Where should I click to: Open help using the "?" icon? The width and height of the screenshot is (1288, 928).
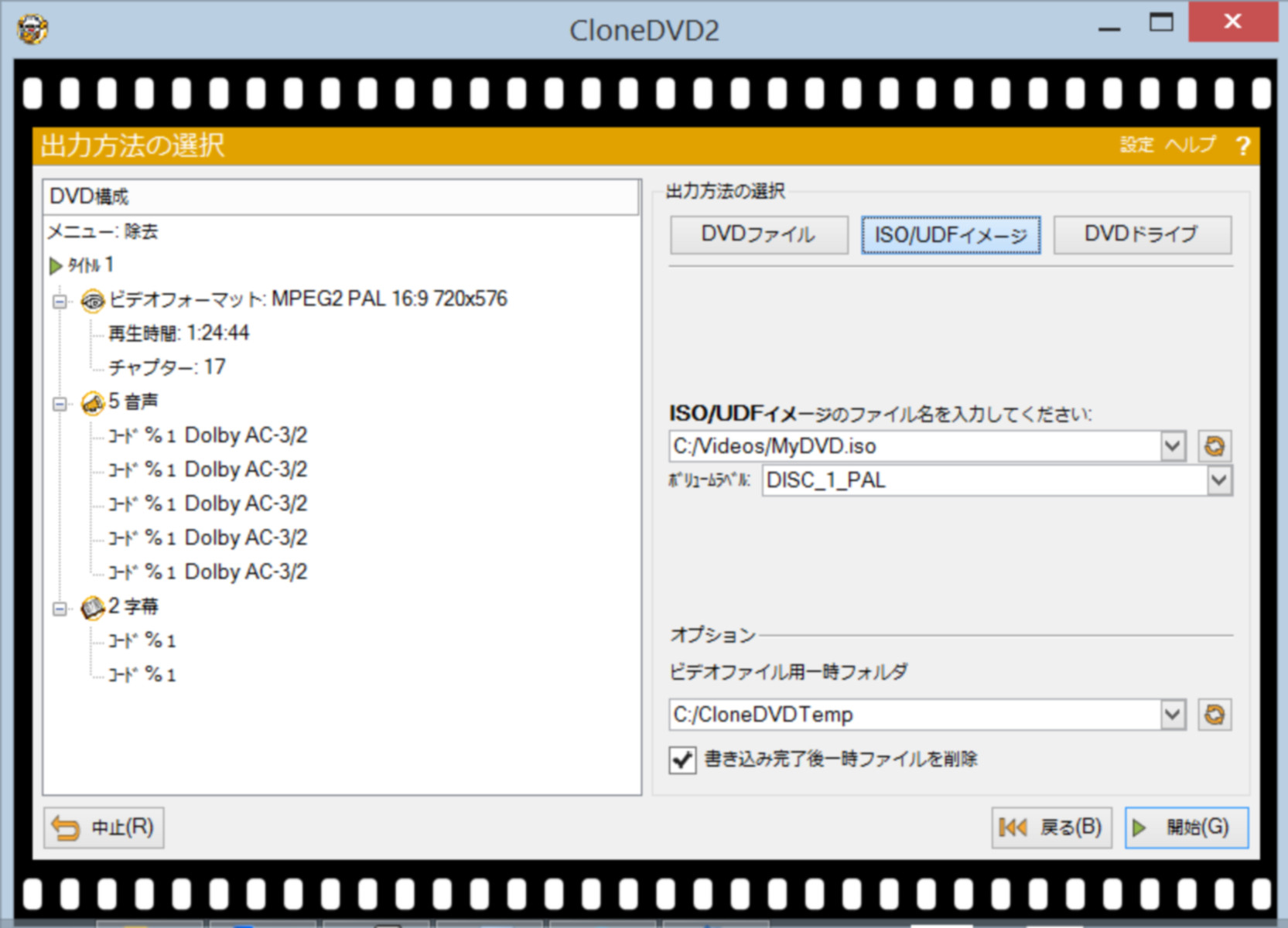(x=1244, y=145)
